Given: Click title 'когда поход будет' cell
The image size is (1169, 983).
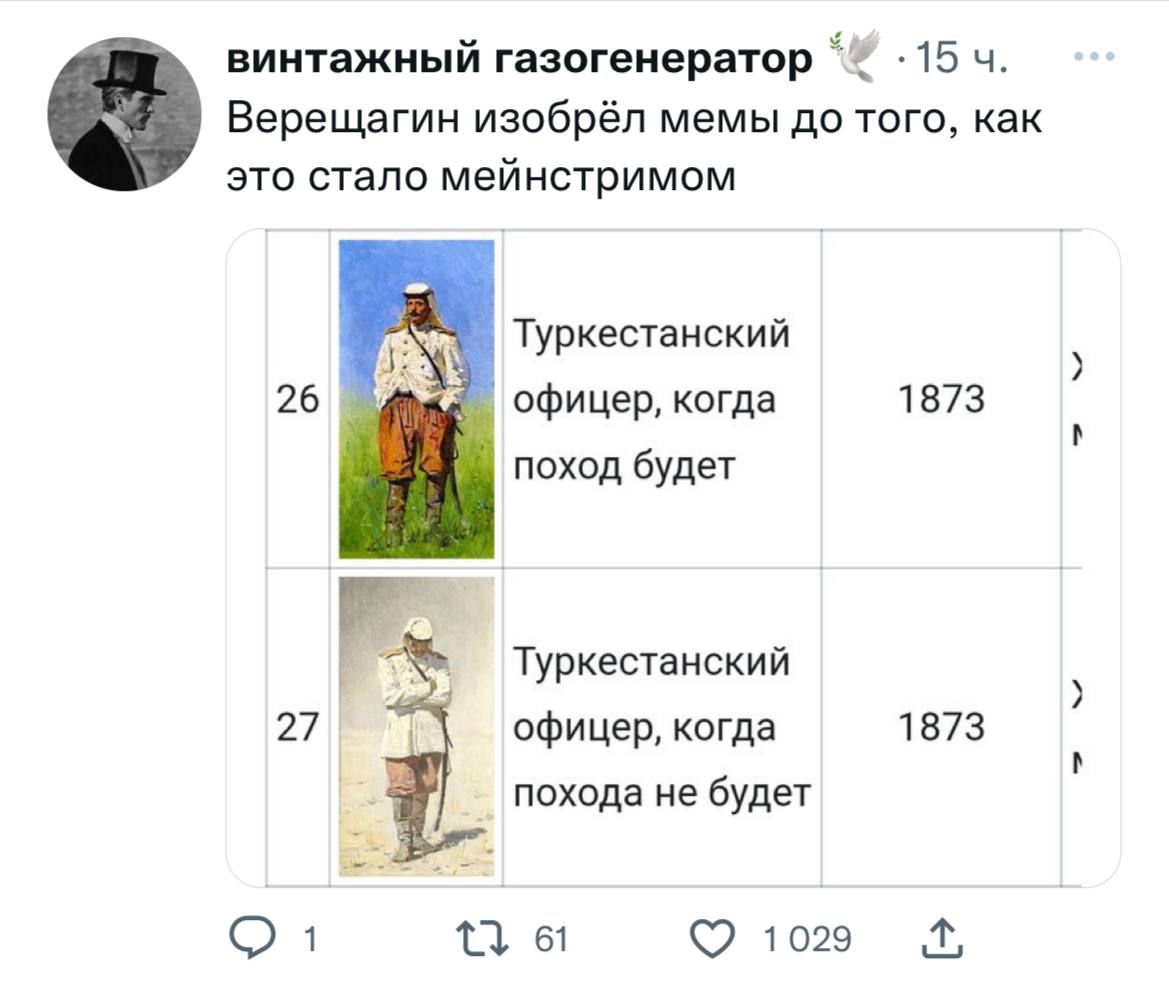Looking at the screenshot, I should tap(662, 399).
